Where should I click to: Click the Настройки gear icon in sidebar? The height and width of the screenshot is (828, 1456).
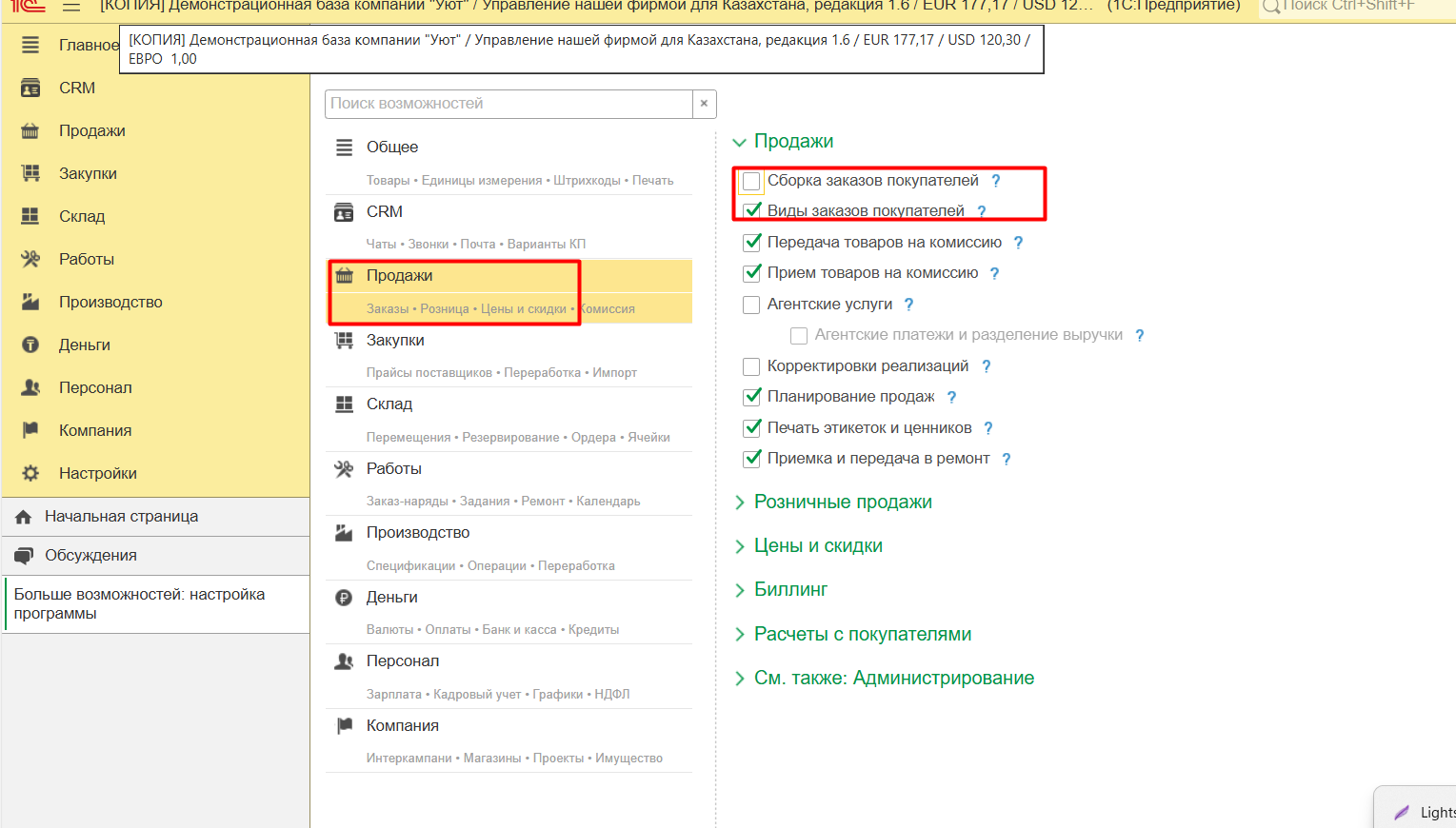[30, 473]
